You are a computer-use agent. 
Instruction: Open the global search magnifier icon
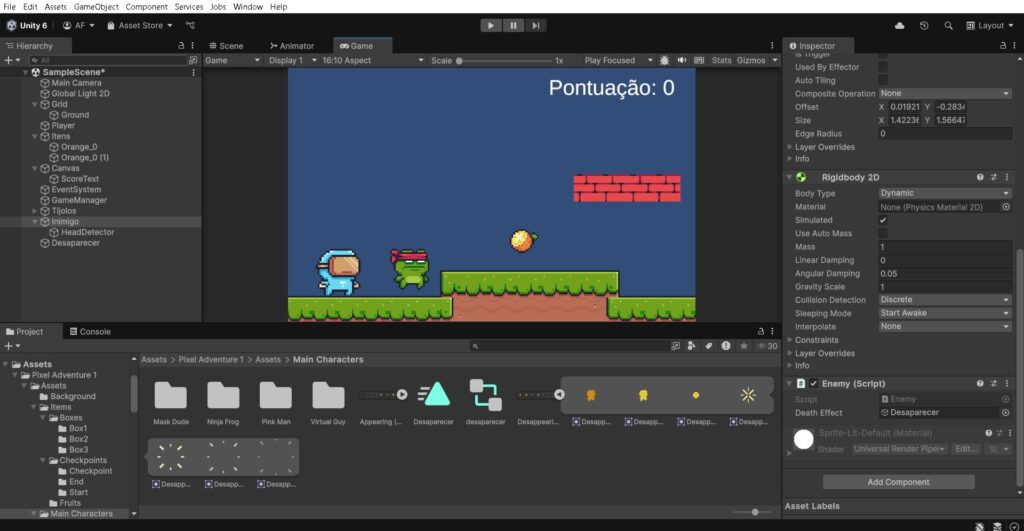click(948, 25)
